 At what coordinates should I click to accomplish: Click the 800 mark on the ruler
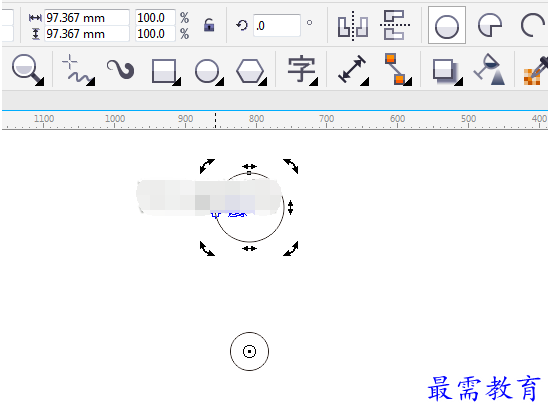[256, 119]
